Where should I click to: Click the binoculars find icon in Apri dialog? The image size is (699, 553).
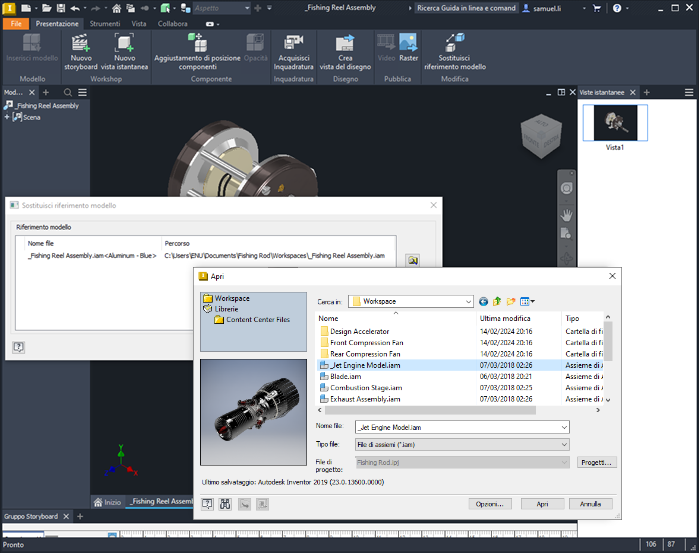[225, 504]
